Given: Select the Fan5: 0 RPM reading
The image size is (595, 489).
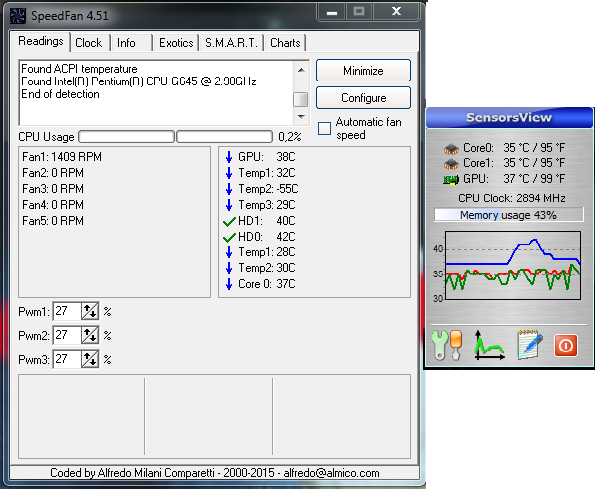Looking at the screenshot, I should [x=53, y=221].
